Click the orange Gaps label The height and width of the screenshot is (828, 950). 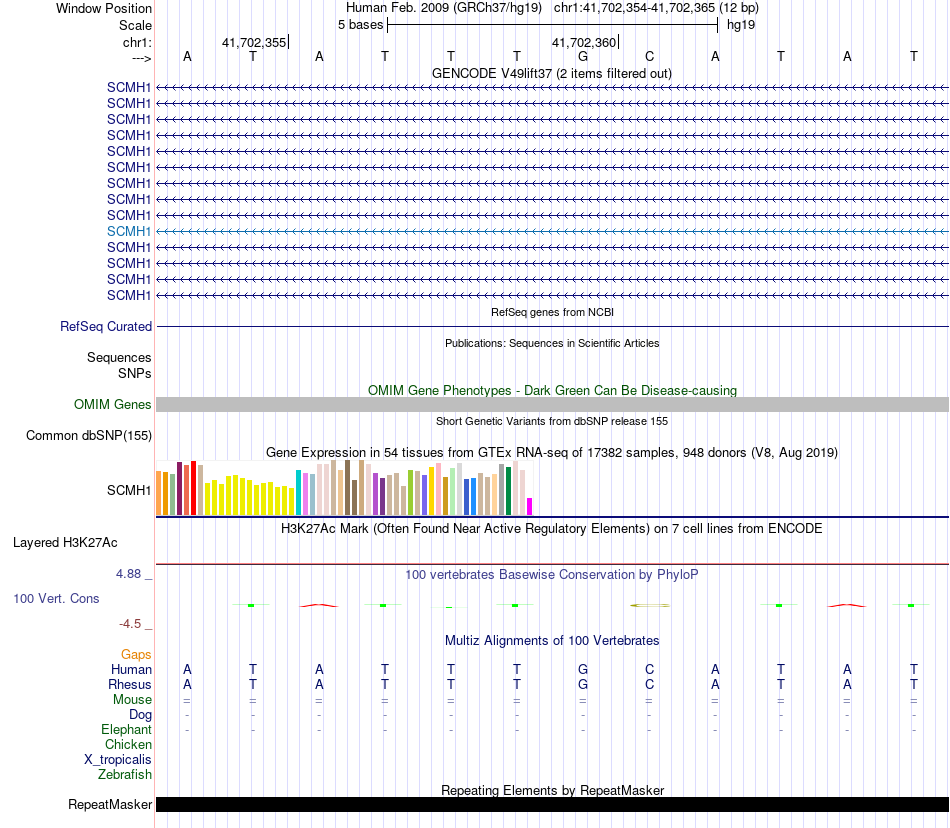click(136, 654)
